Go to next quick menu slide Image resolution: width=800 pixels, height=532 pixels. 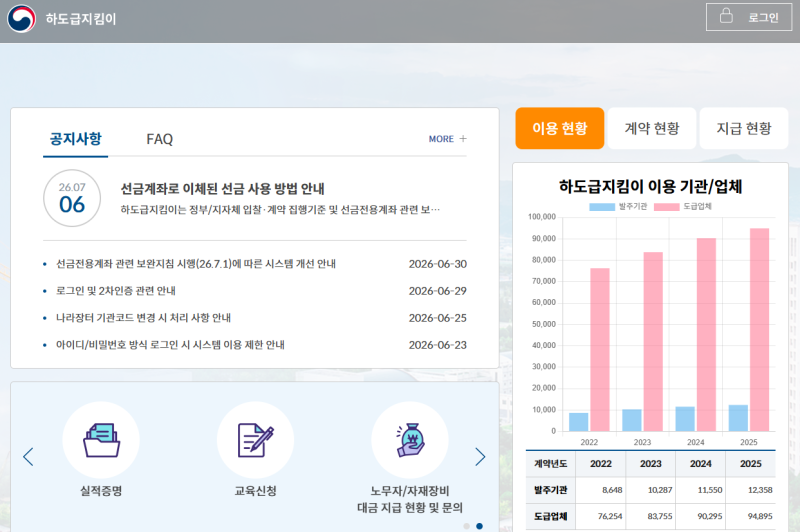click(x=480, y=457)
